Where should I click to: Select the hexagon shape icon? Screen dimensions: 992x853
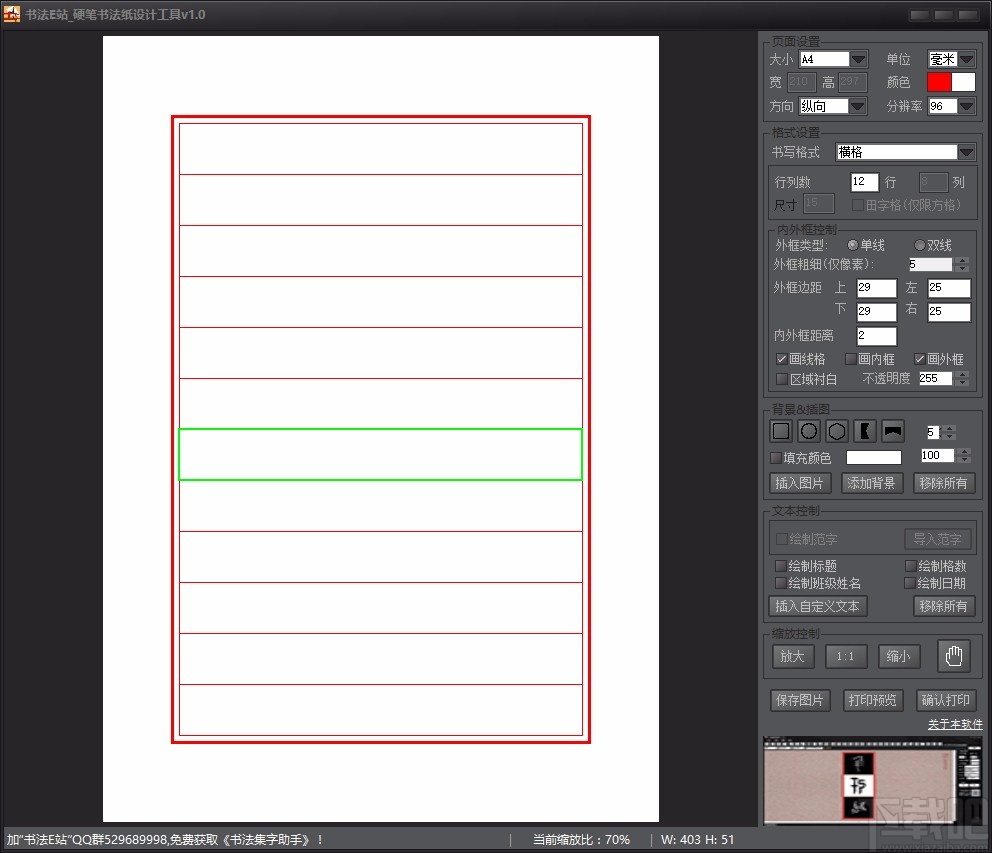(836, 432)
